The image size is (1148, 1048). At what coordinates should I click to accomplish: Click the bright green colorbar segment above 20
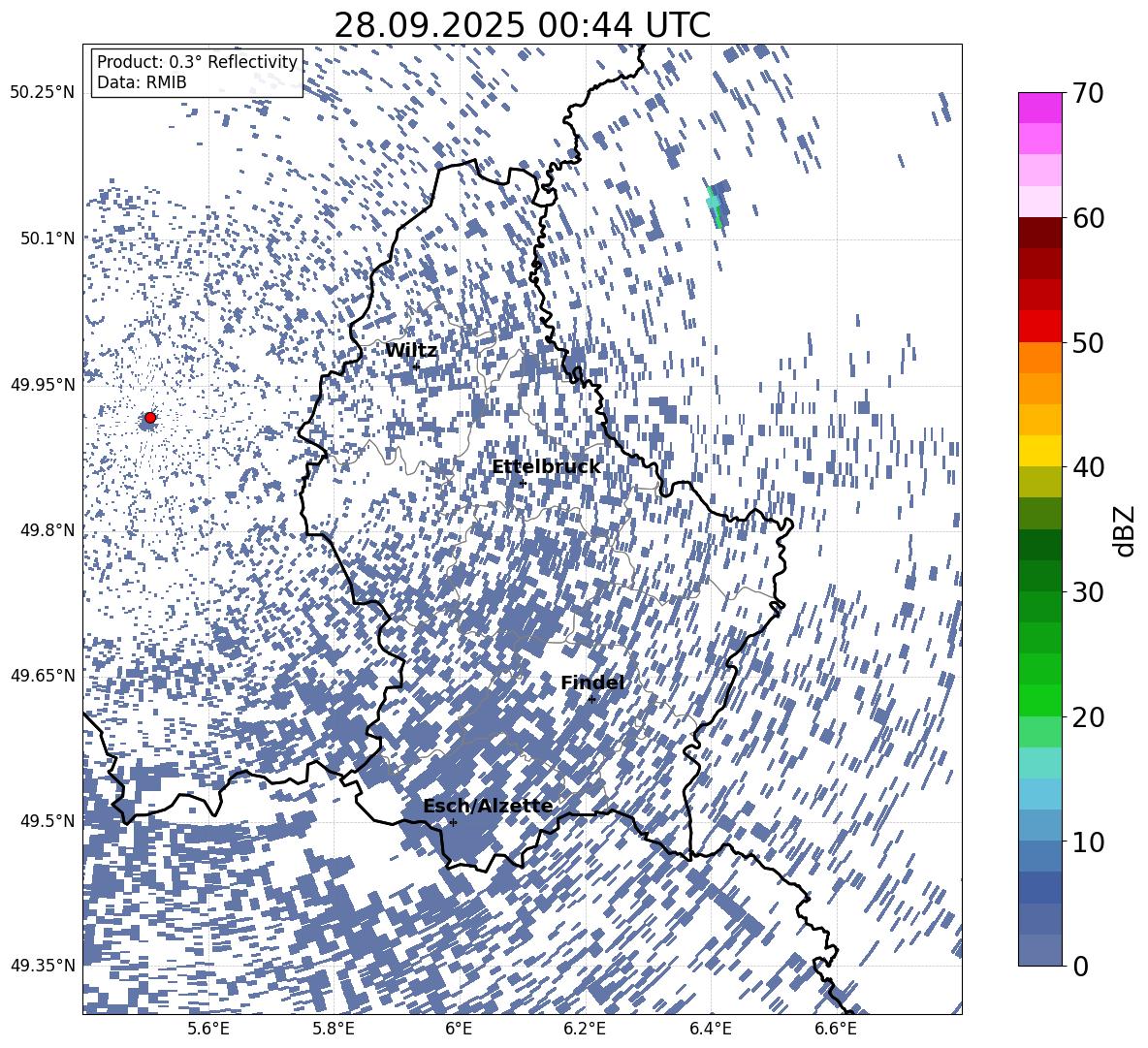pyautogui.click(x=1039, y=700)
